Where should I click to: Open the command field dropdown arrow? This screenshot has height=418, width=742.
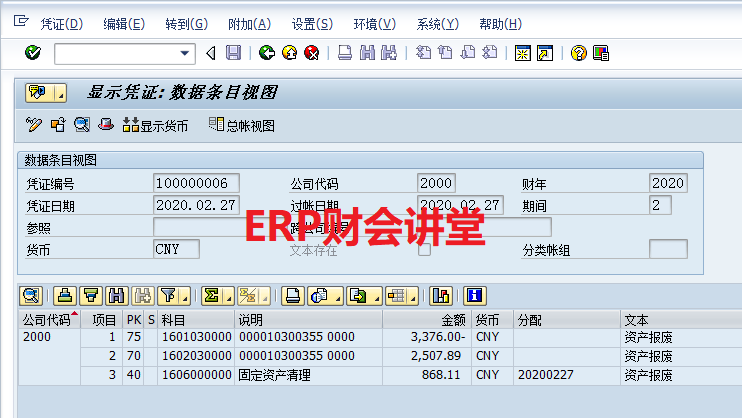pyautogui.click(x=185, y=53)
